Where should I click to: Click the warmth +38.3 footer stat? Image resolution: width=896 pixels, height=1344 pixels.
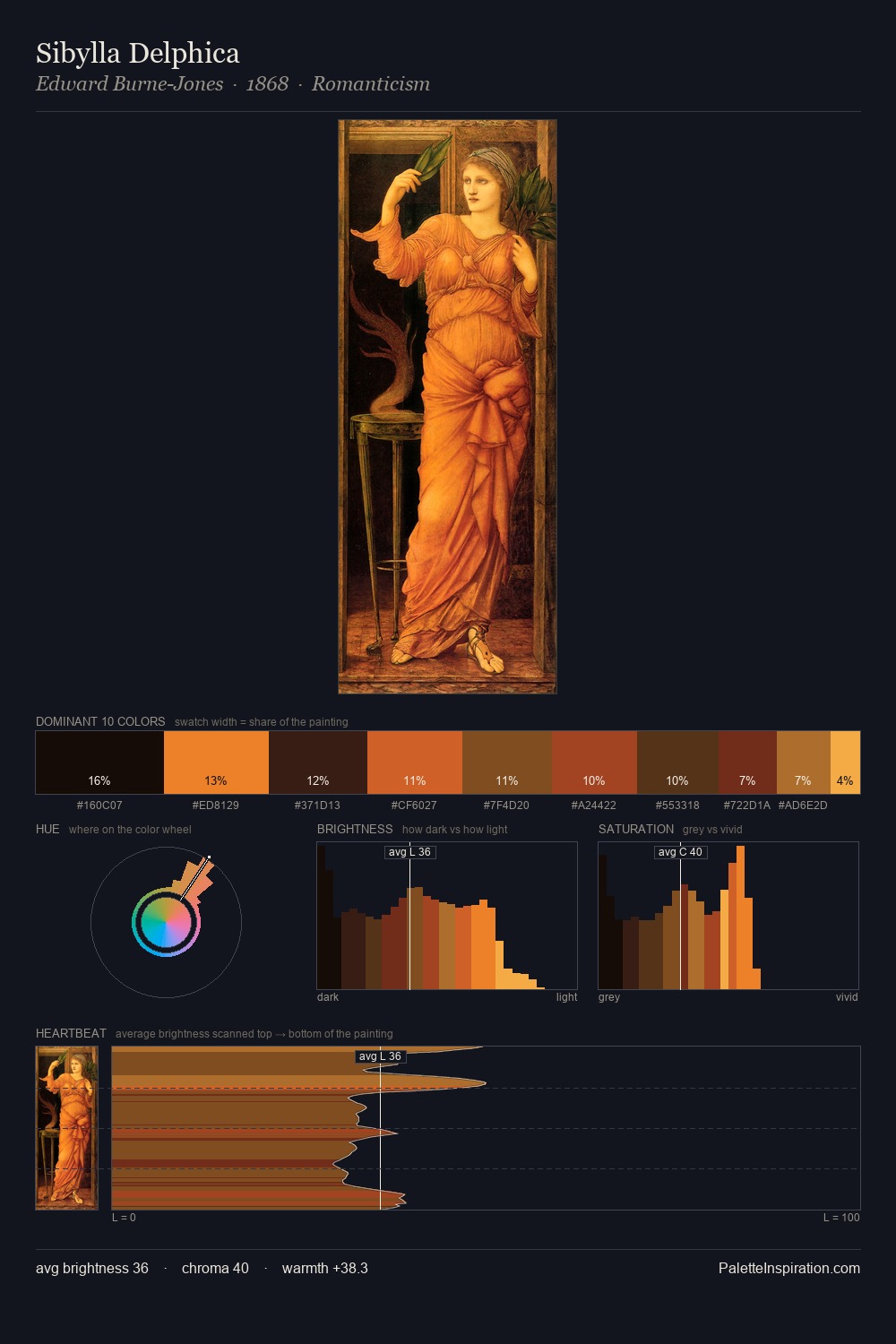325,1268
